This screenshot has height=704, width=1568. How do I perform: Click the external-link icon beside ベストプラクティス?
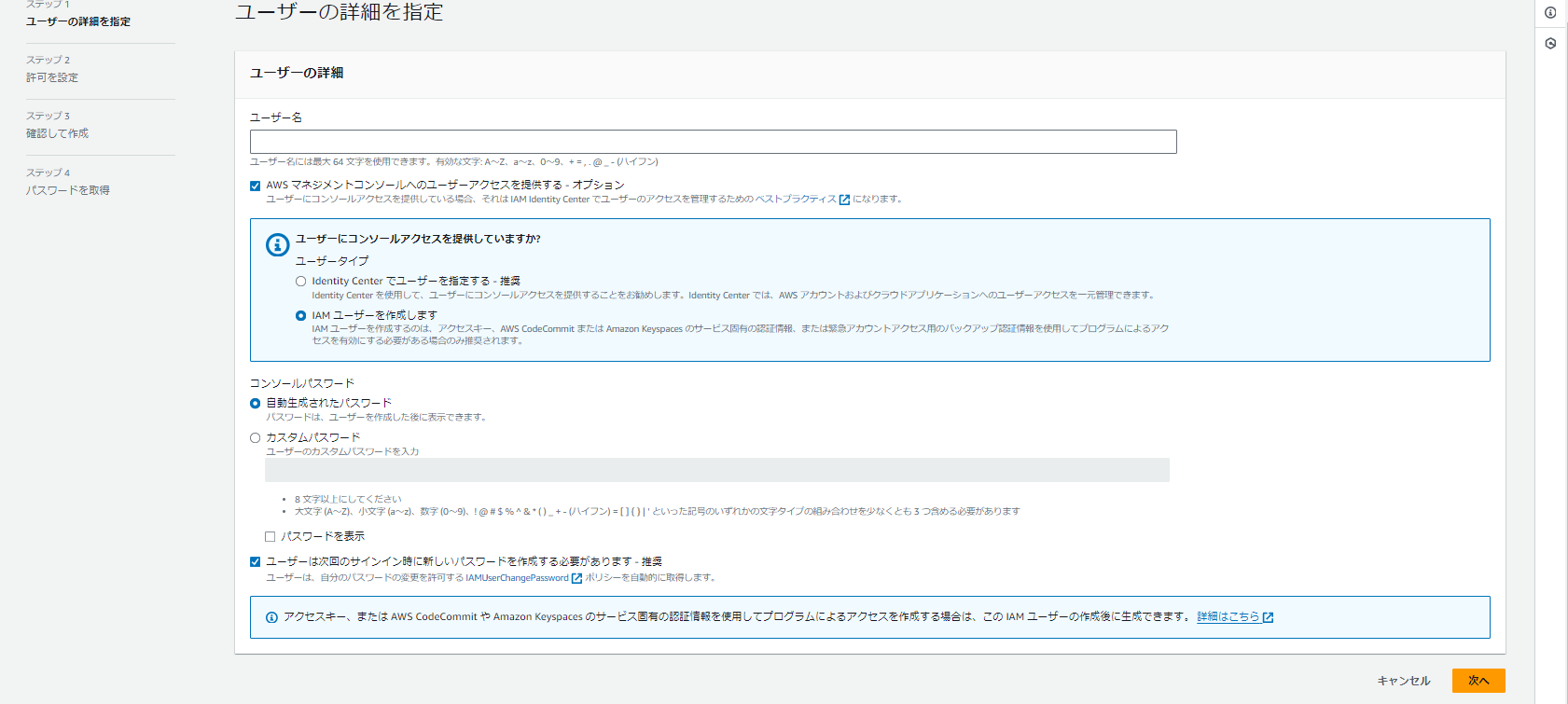coord(844,200)
